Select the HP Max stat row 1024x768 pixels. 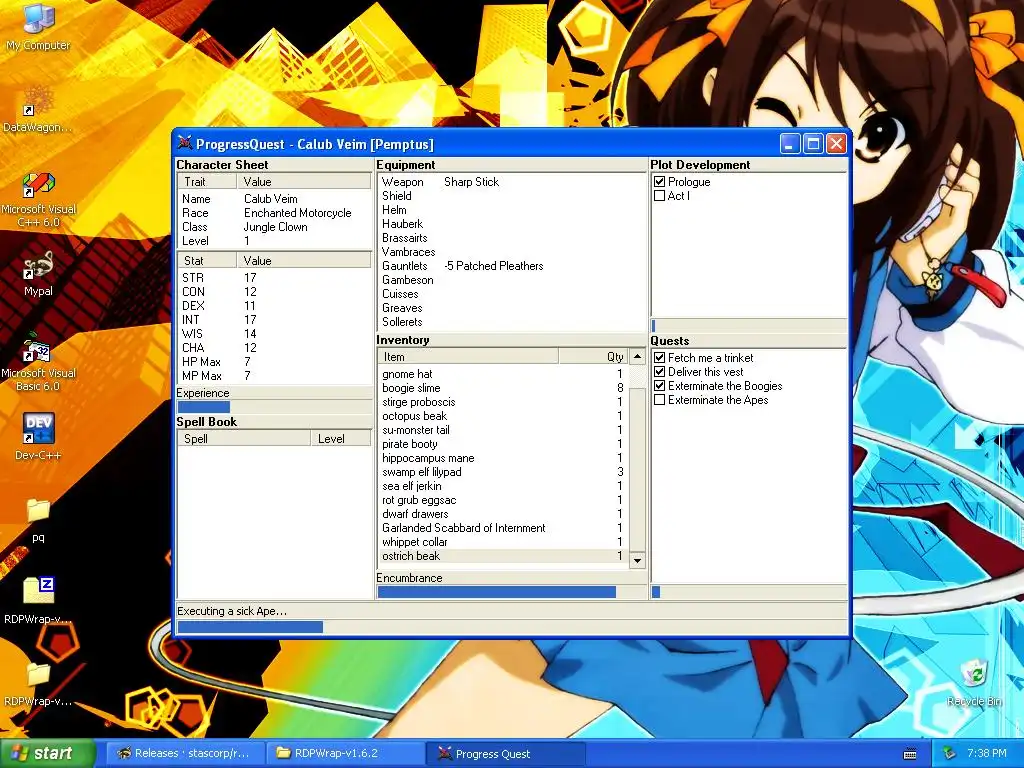point(274,362)
